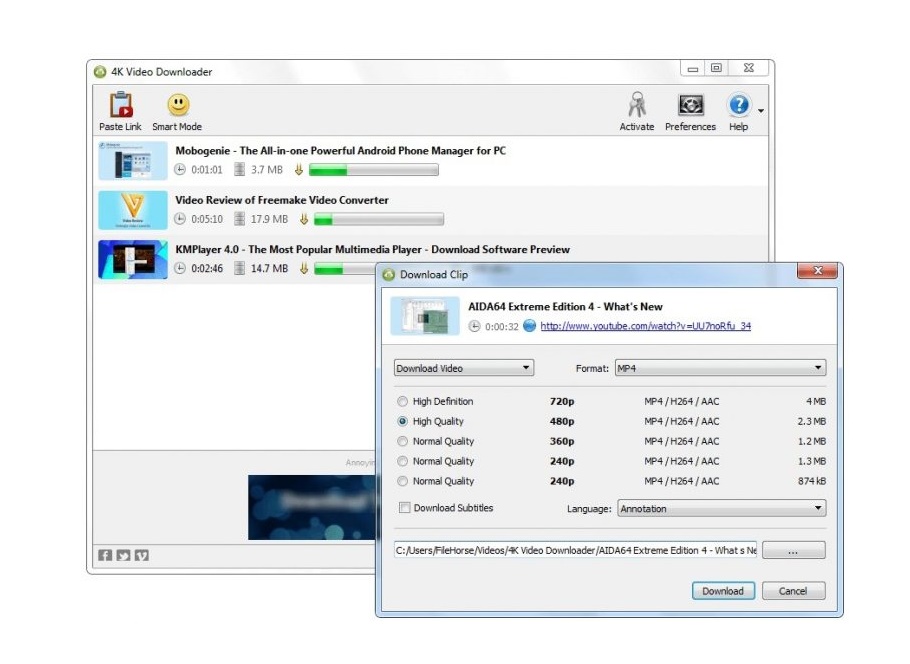This screenshot has height=664, width=910.
Task: Click the 4 MB size for 720p
Action: point(815,401)
